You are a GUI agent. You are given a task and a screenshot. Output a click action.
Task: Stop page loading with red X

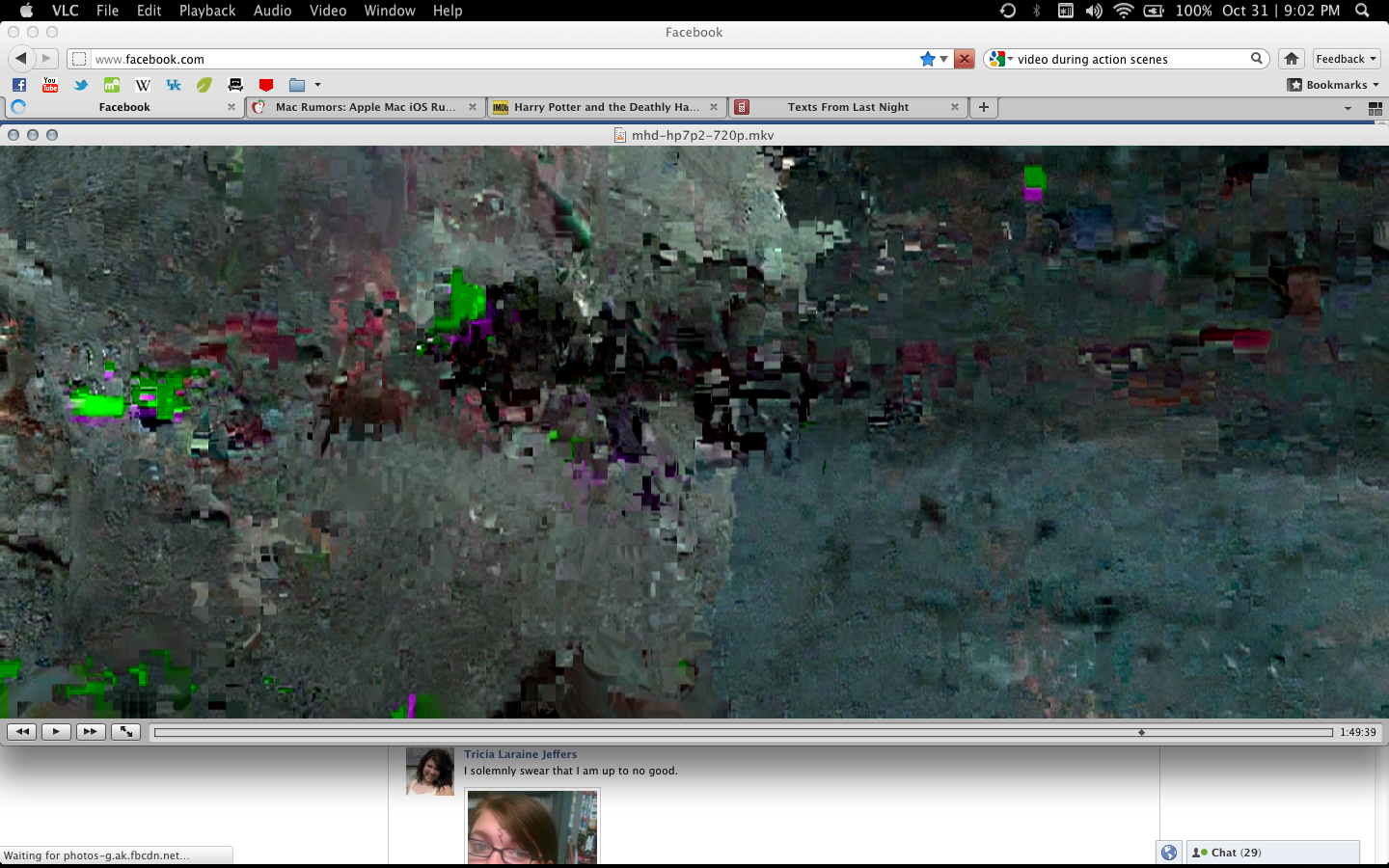(964, 59)
